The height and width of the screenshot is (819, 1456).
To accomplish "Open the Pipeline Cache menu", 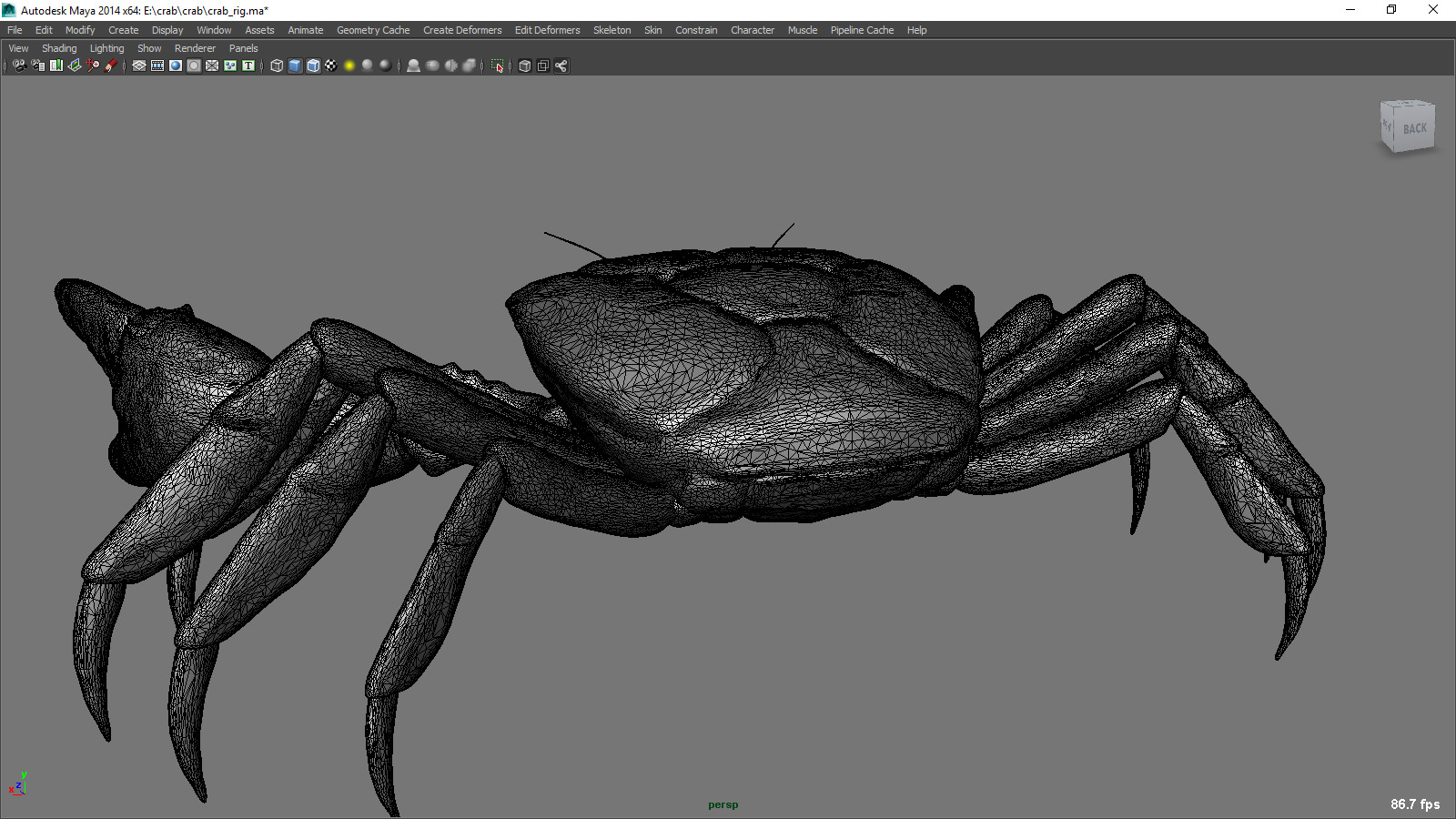I will [862, 30].
